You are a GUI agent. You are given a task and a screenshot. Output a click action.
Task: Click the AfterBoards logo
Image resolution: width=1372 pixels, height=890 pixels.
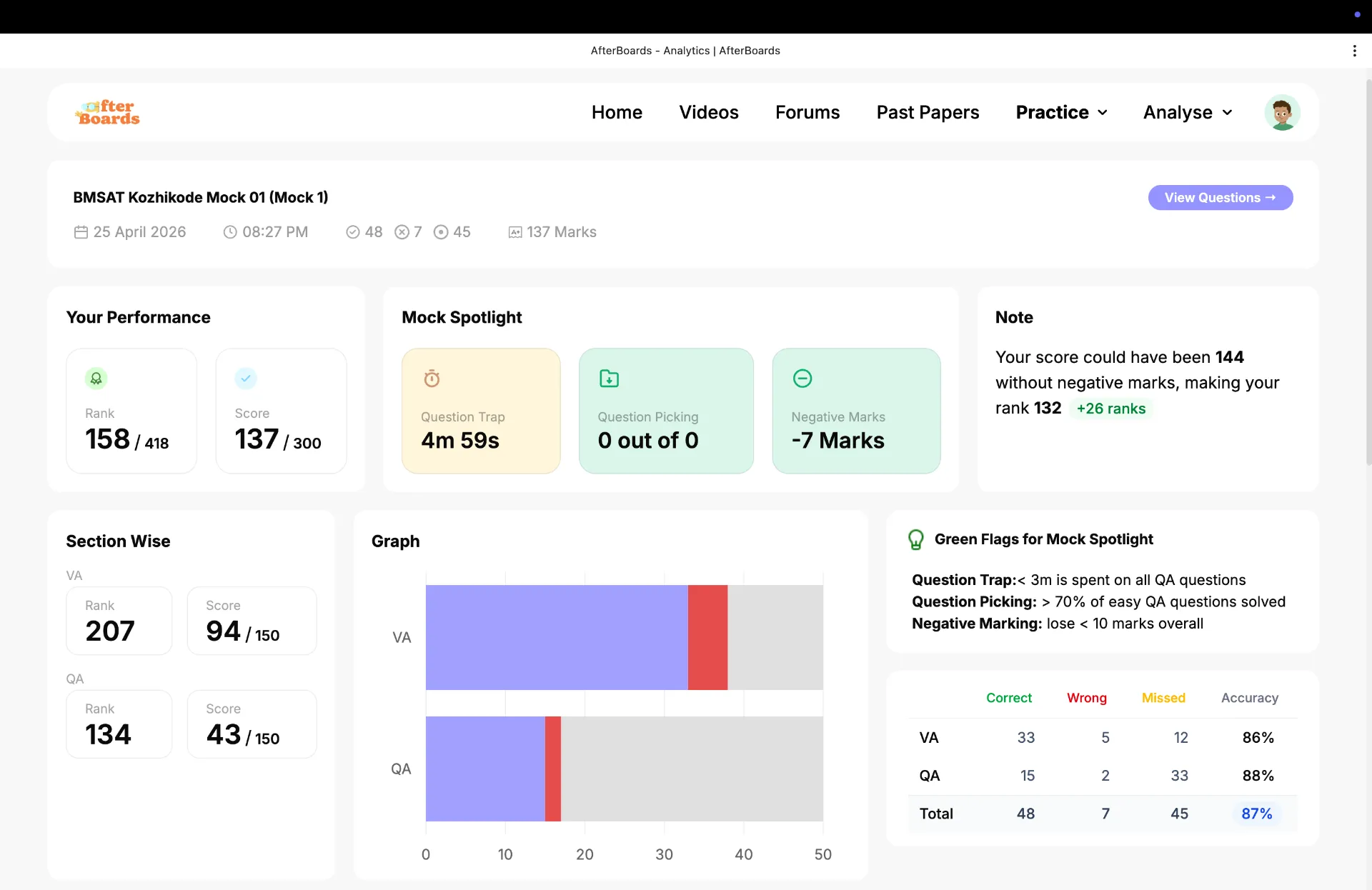(x=108, y=112)
